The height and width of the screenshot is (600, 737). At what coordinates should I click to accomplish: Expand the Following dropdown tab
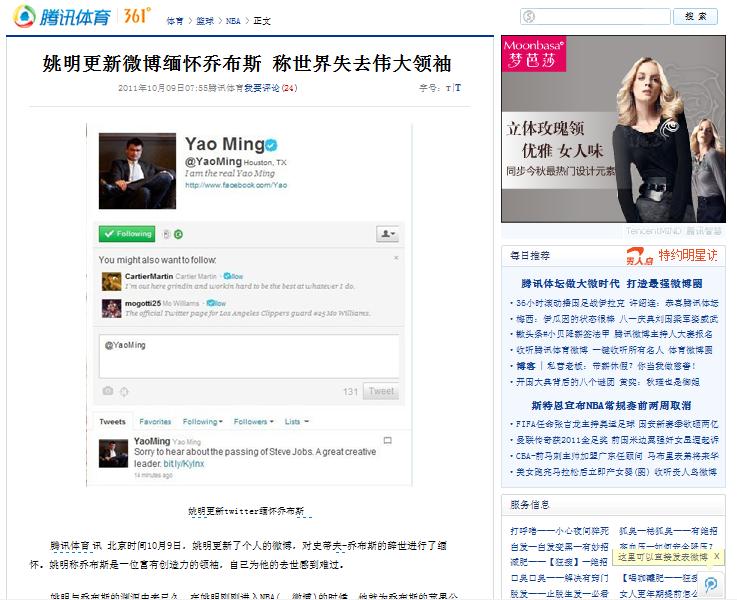click(202, 422)
